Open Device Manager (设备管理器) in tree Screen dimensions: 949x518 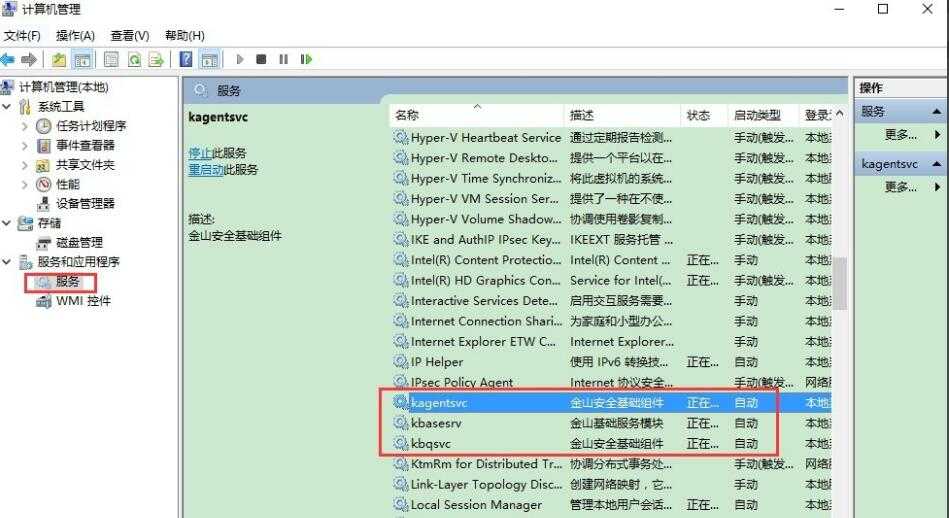coord(85,203)
